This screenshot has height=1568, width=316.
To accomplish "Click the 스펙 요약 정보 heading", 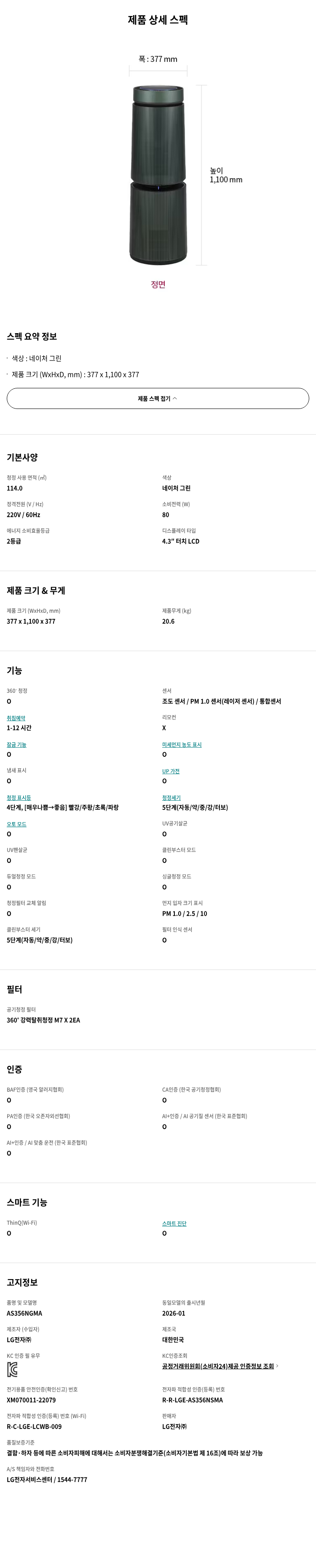I will click(32, 337).
